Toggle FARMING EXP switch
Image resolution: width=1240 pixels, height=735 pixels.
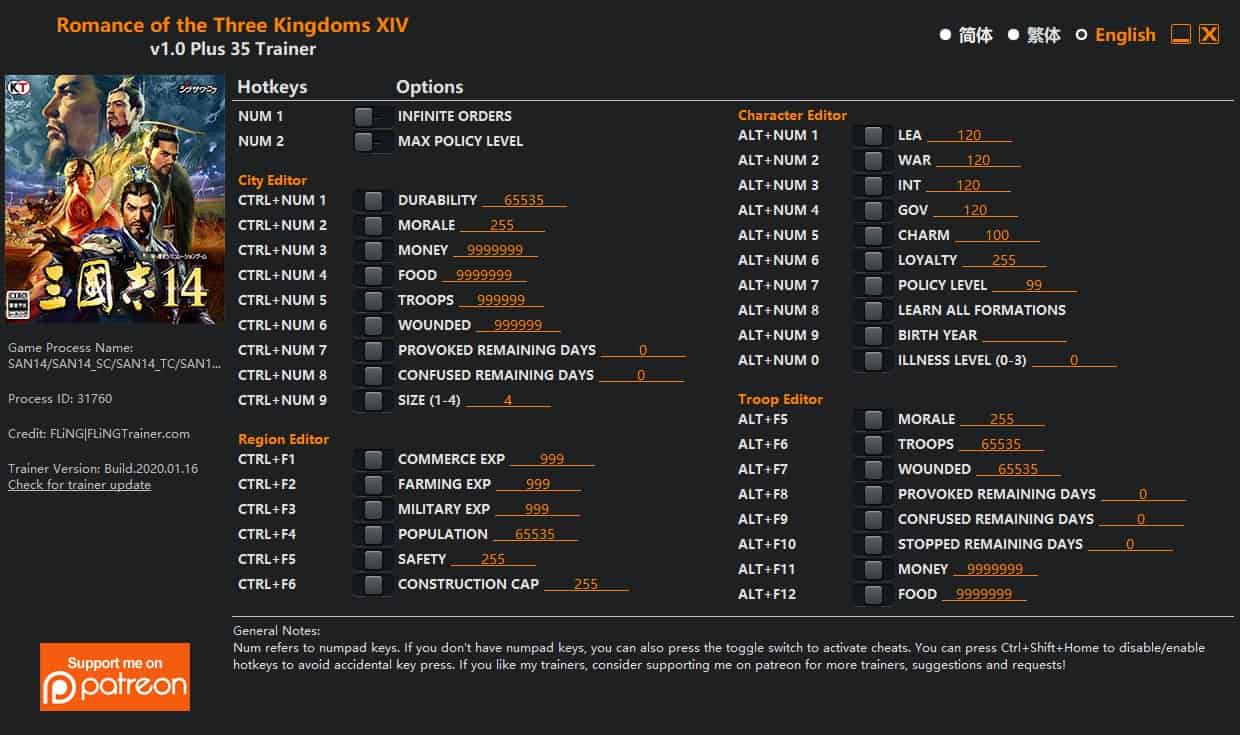point(373,484)
